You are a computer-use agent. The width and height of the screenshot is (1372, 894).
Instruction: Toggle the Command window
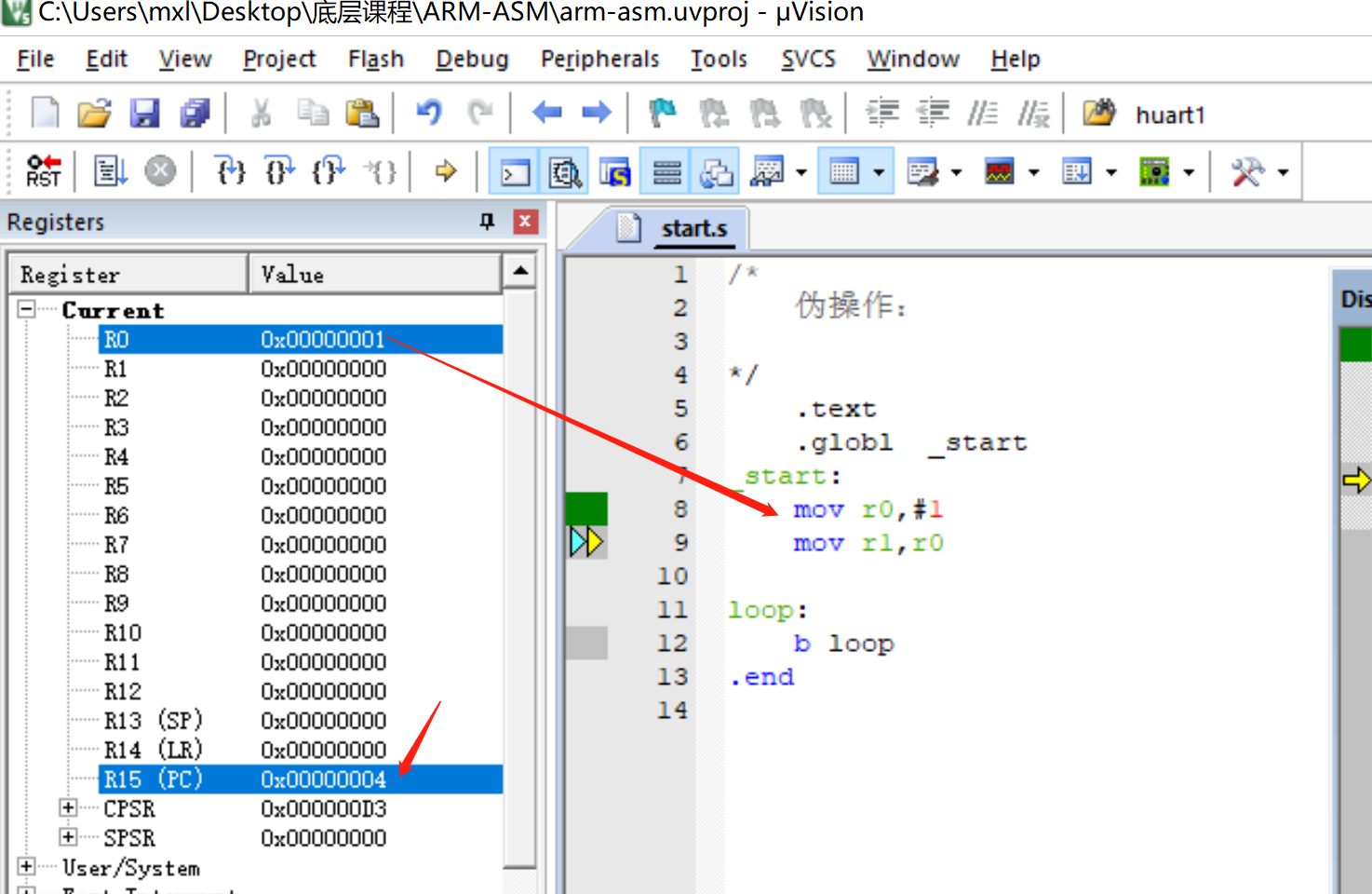tap(514, 171)
